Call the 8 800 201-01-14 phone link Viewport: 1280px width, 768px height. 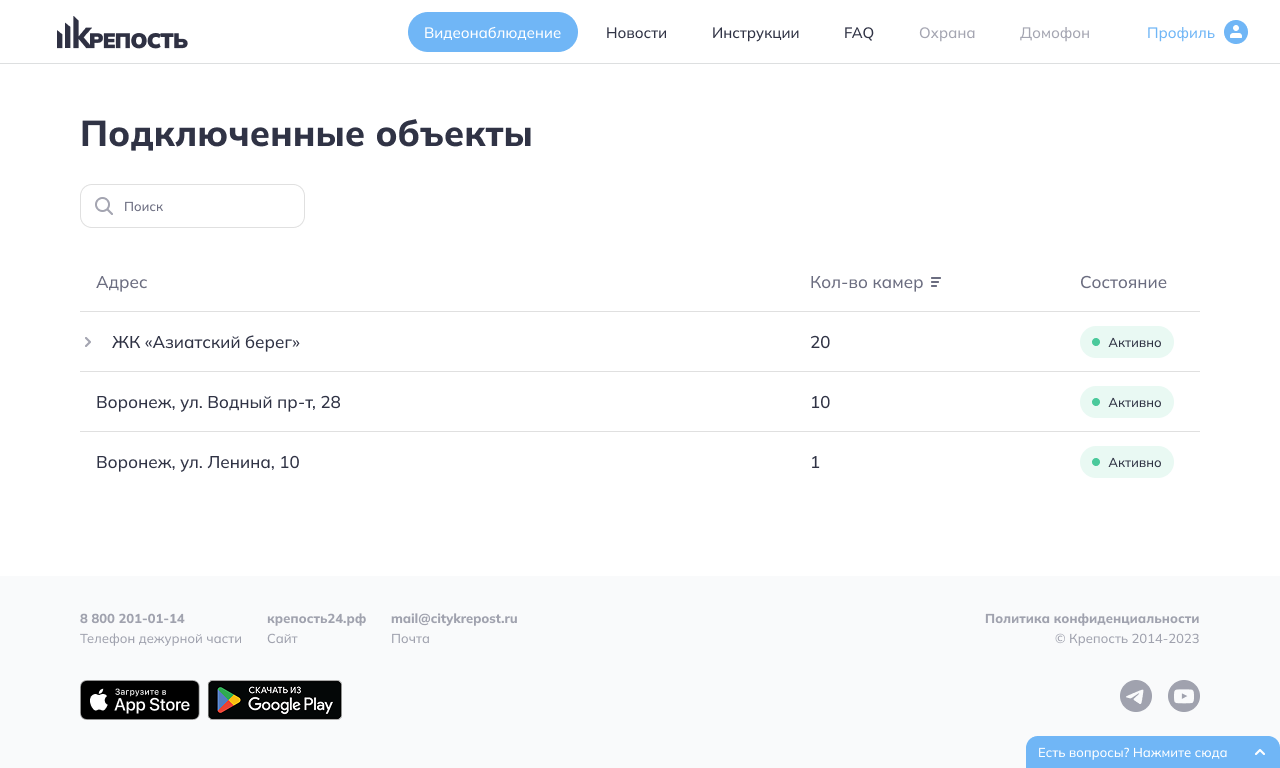tap(132, 619)
